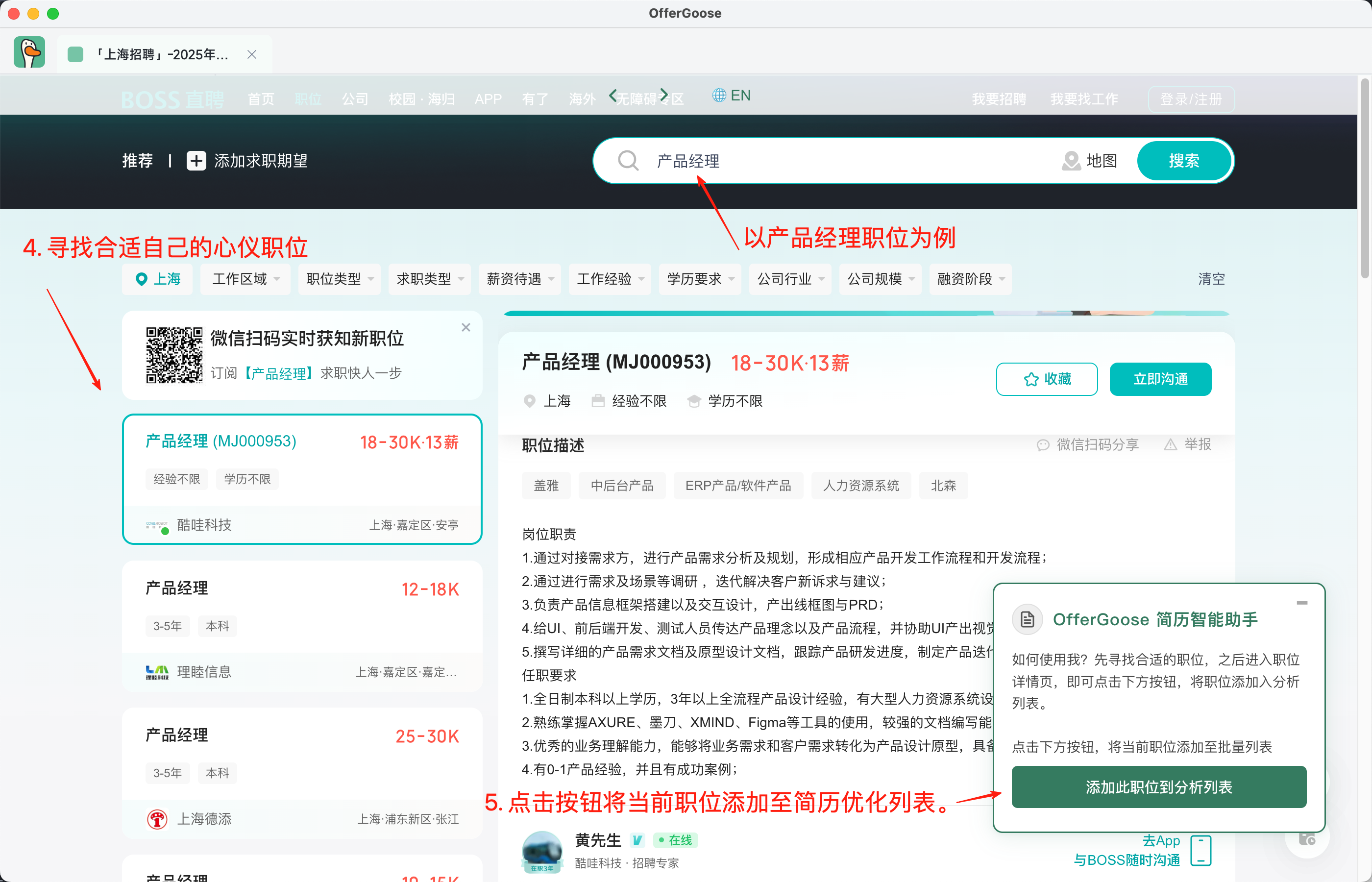Minimize the OfferGoose 简历智能助手 panel
The height and width of the screenshot is (882, 1372).
[x=1301, y=603]
